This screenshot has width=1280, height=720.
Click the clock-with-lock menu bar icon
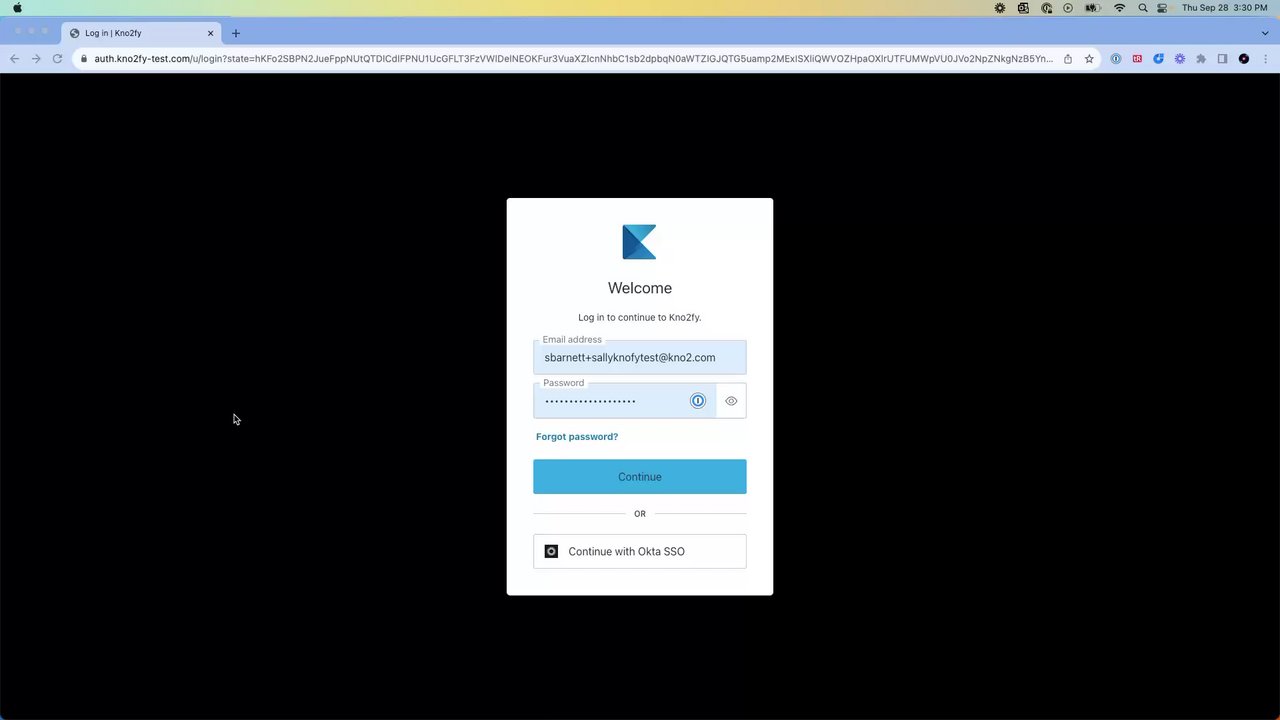[x=1046, y=8]
